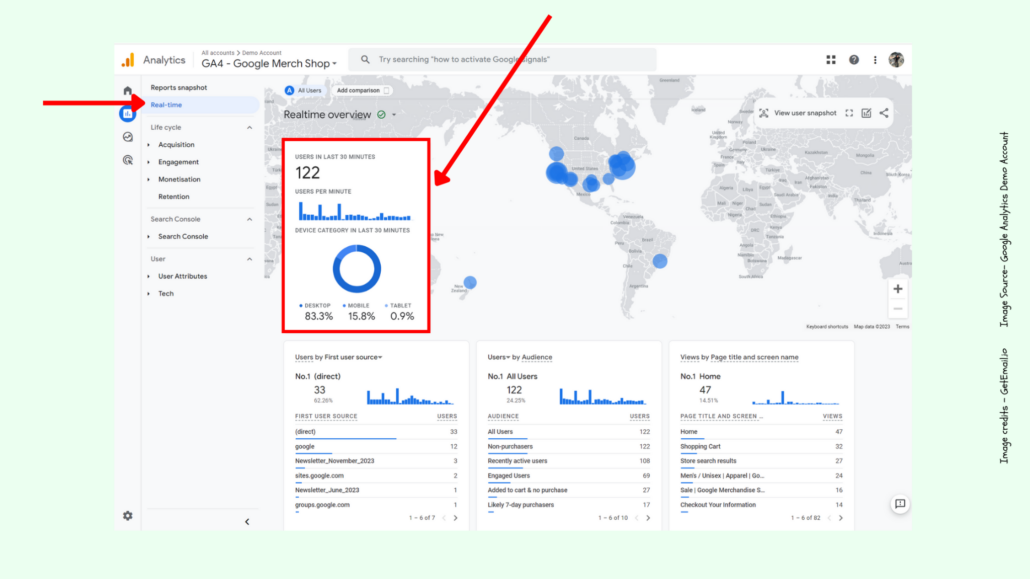1030x579 pixels.
Task: Click the feedback icon at bottom right
Action: 900,504
